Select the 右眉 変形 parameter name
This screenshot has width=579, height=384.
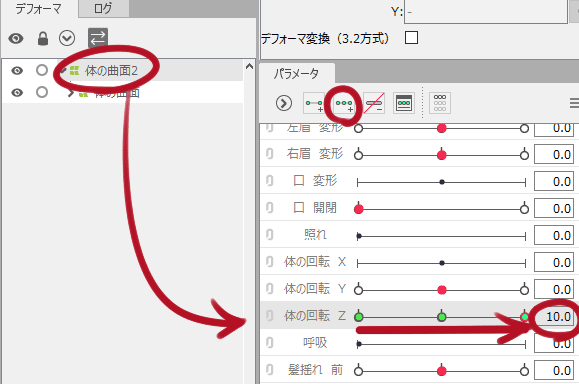(315, 154)
